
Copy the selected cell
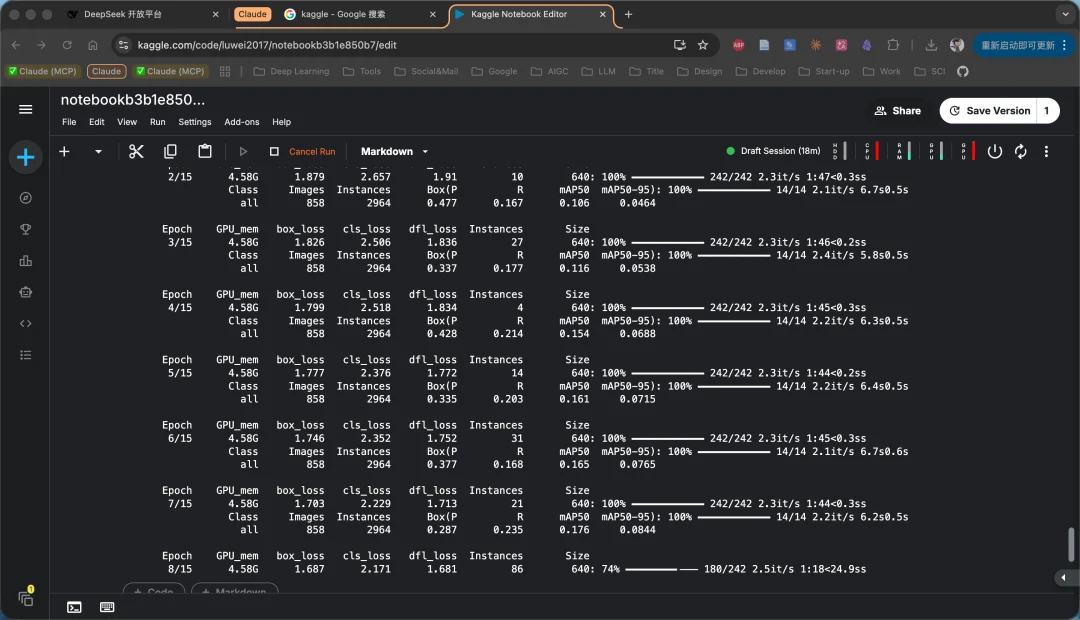(170, 152)
